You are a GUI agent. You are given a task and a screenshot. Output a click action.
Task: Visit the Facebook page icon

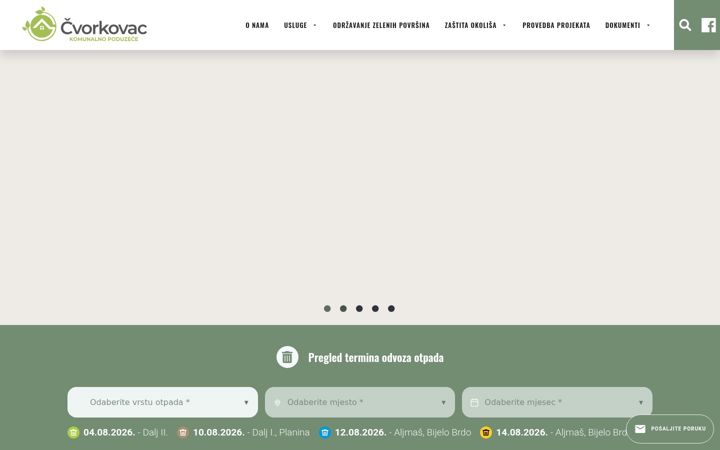pyautogui.click(x=708, y=25)
